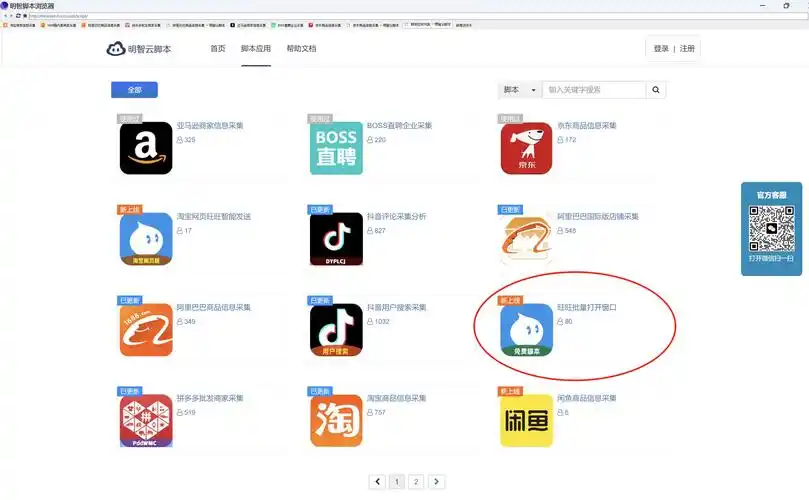Screen dimensions: 809x500
Task: Click the 抖音用户搜索采集 TikTok icon
Action: tap(336, 330)
